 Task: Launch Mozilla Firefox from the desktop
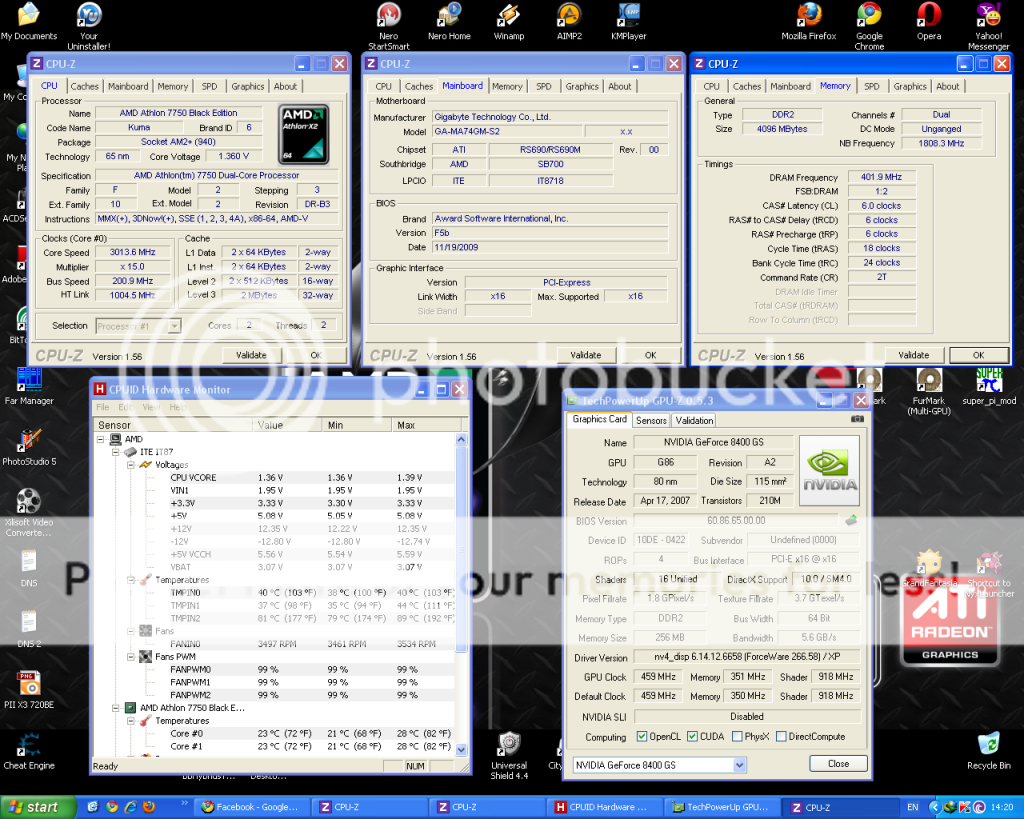point(808,22)
